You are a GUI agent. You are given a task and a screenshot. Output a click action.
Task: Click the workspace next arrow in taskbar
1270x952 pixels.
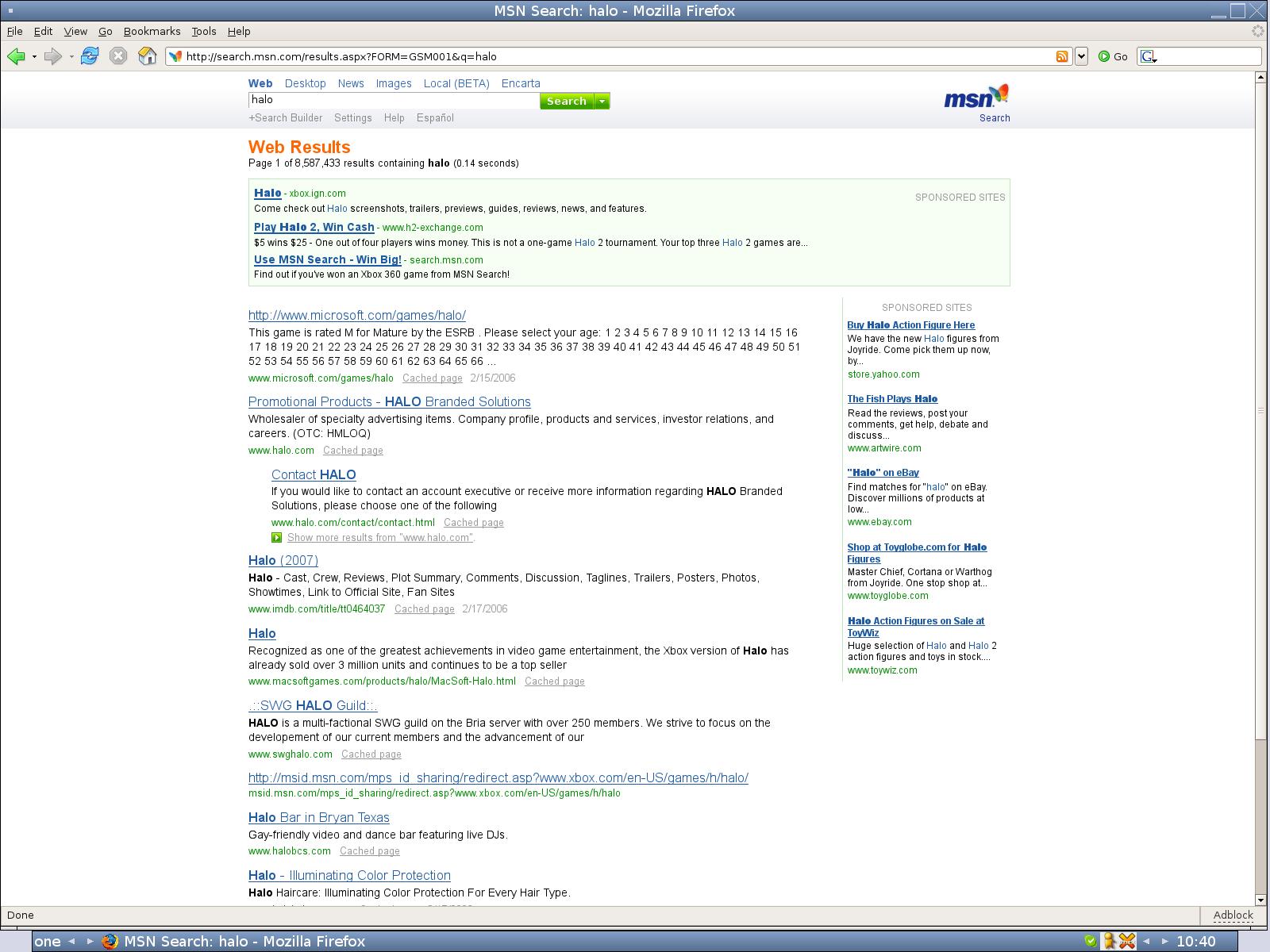pyautogui.click(x=89, y=942)
